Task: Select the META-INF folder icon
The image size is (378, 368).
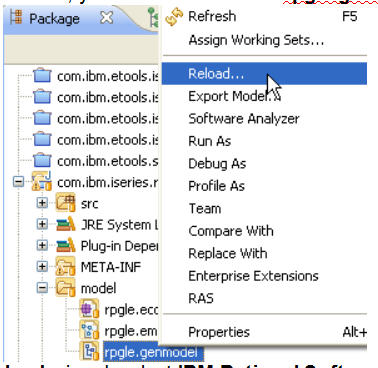Action: (x=65, y=266)
